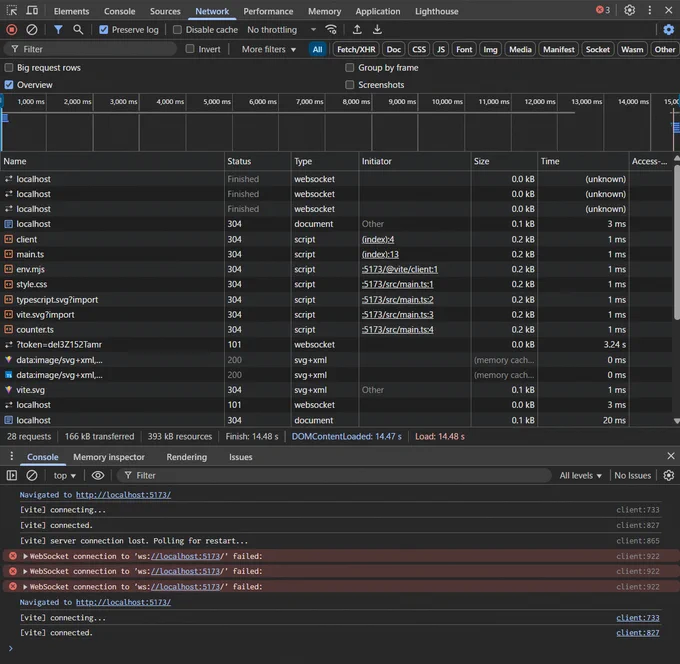Click the 5,000 ms overview timeline marker
680x664 pixels.
[217, 101]
